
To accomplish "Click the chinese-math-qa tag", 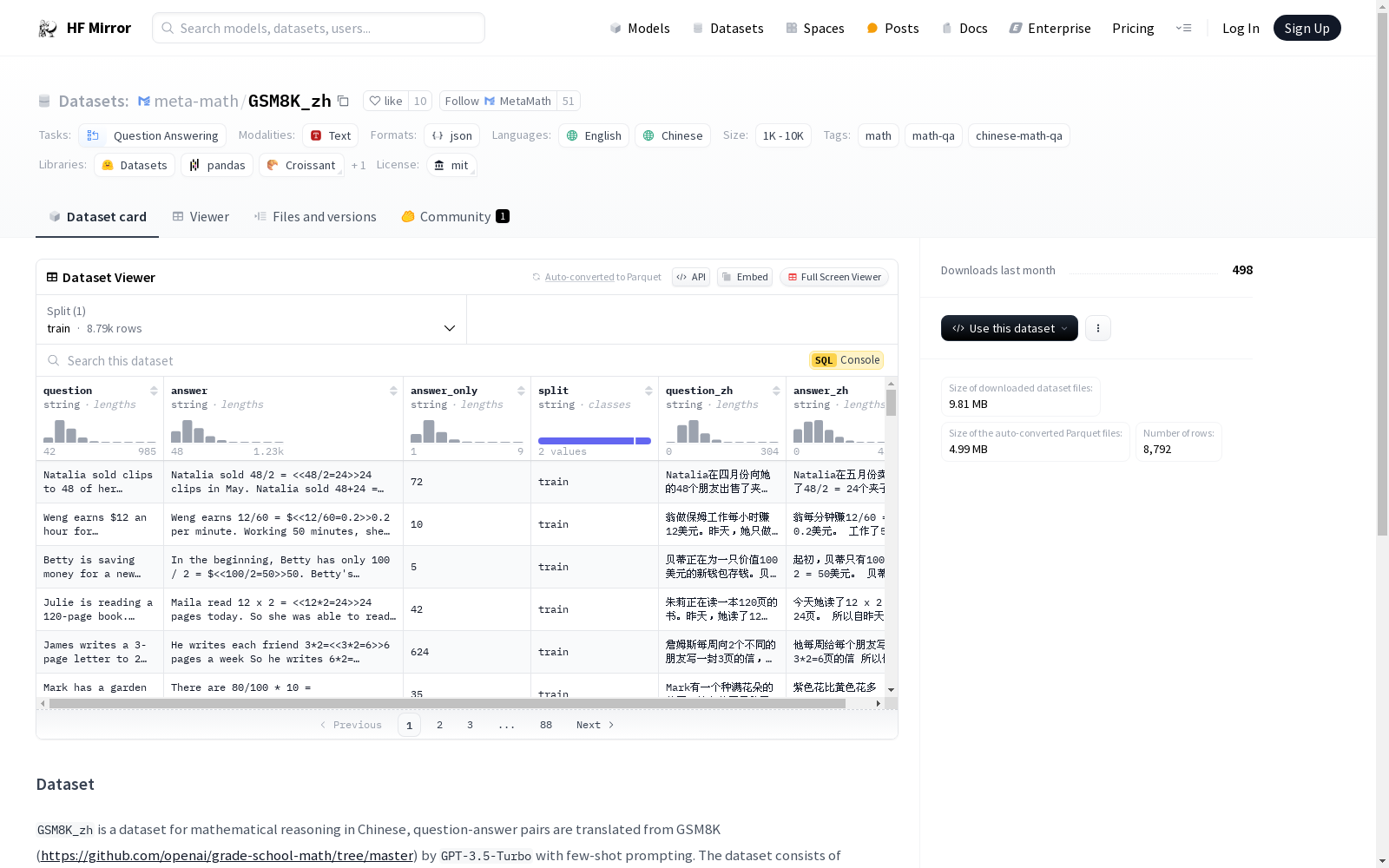I will coord(1019,135).
